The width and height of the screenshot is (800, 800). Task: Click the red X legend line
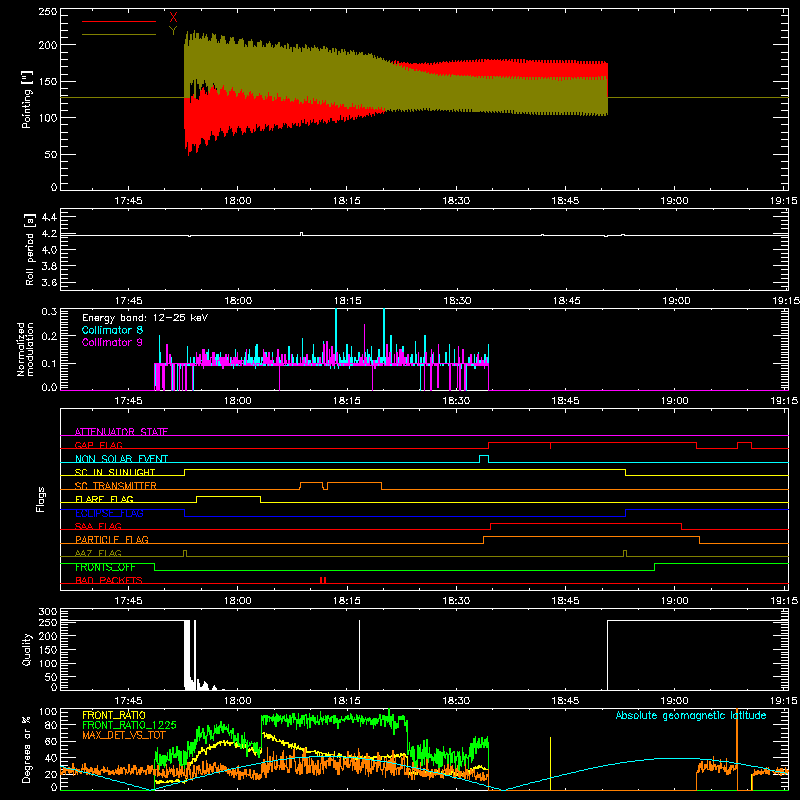(119, 21)
